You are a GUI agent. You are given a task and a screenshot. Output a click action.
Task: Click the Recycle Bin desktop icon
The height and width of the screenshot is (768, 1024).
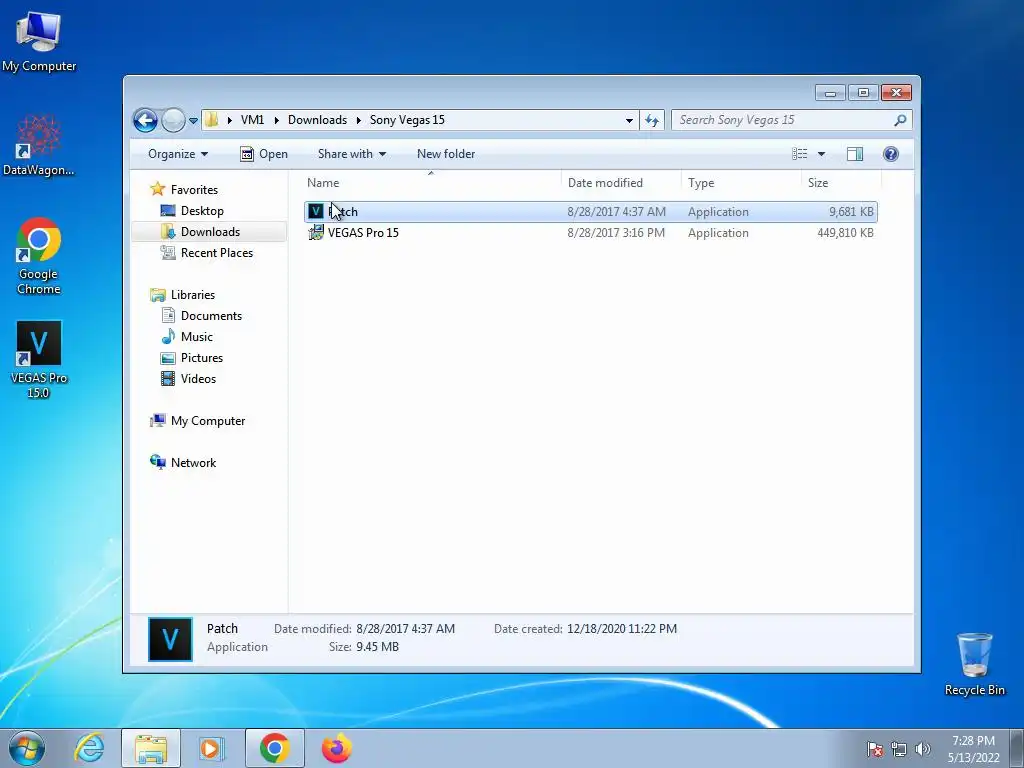pos(974,664)
